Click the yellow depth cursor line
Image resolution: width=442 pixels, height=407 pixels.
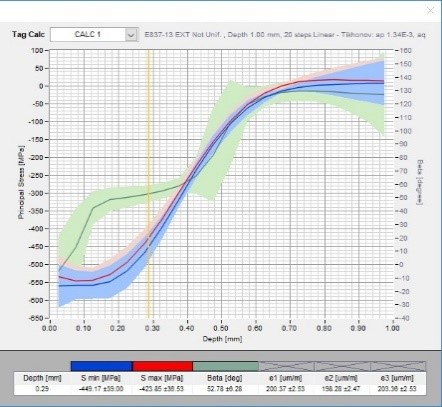point(149,183)
